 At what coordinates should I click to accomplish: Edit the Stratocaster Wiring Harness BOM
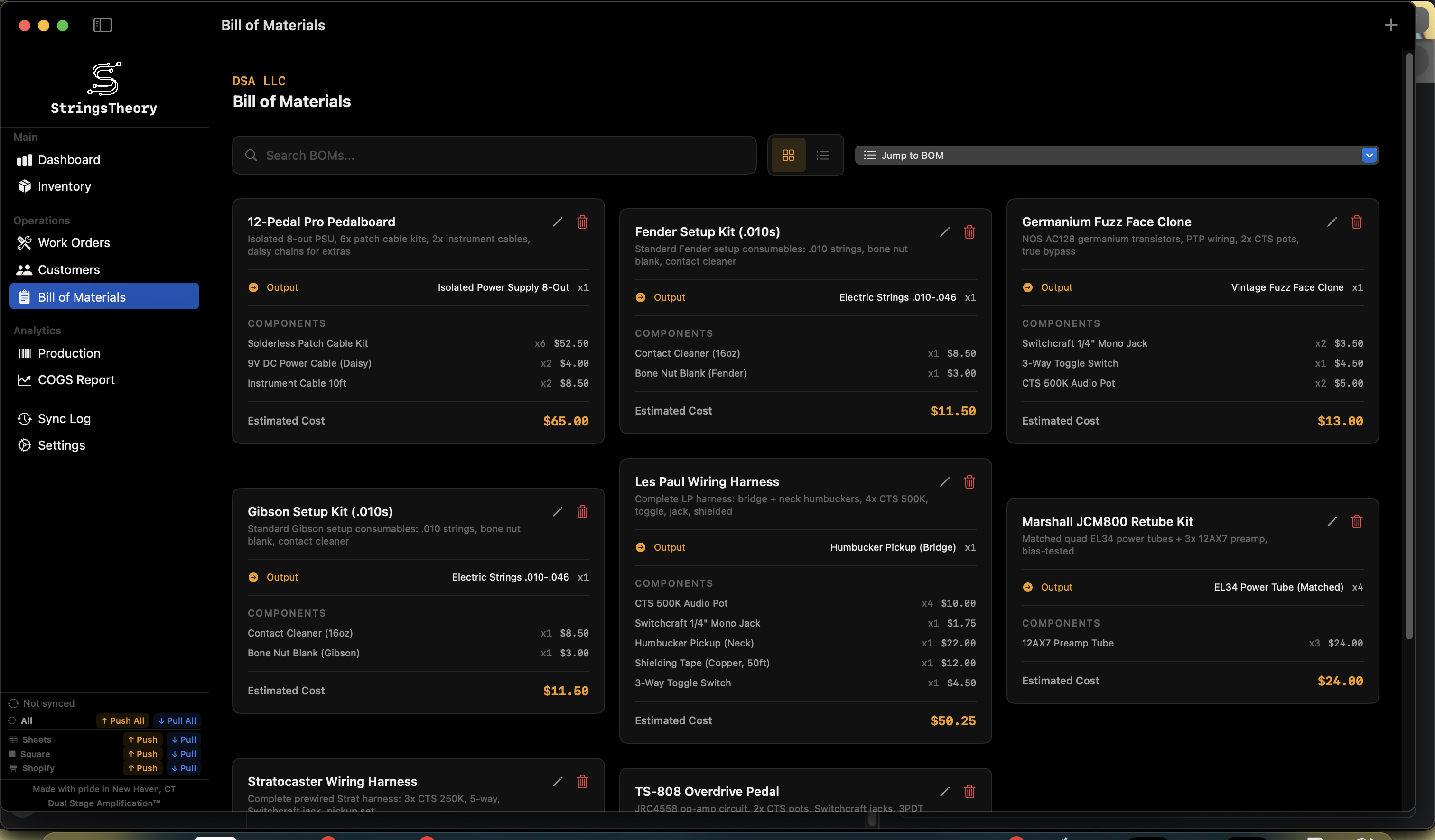click(558, 781)
